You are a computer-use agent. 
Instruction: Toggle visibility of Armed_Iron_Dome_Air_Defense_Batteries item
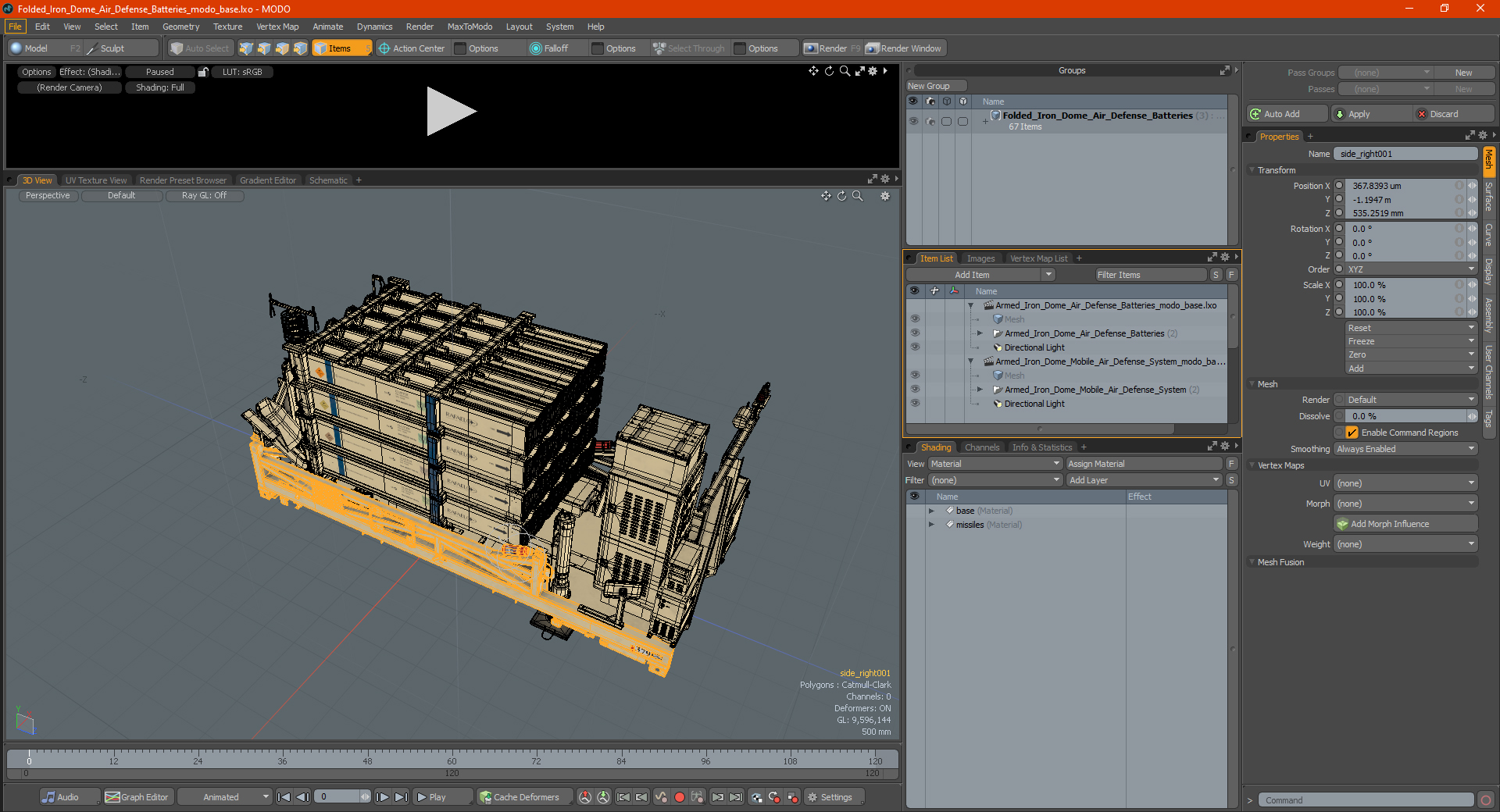915,333
